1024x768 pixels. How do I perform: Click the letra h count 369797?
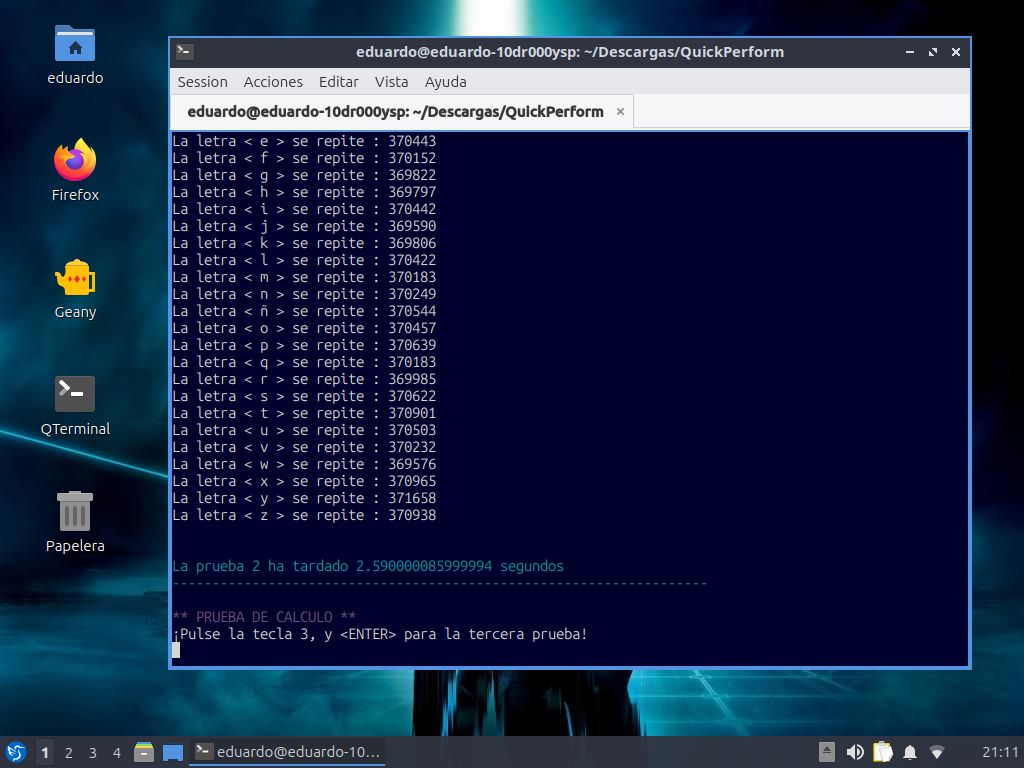pos(412,192)
